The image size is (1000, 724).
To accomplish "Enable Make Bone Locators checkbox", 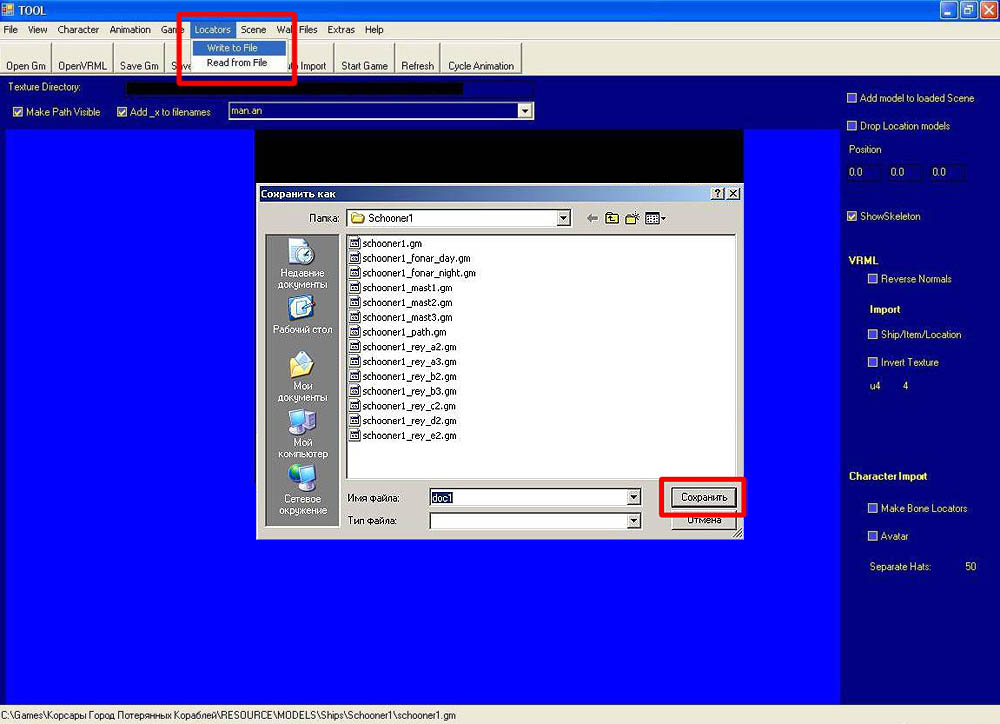I will (x=872, y=508).
